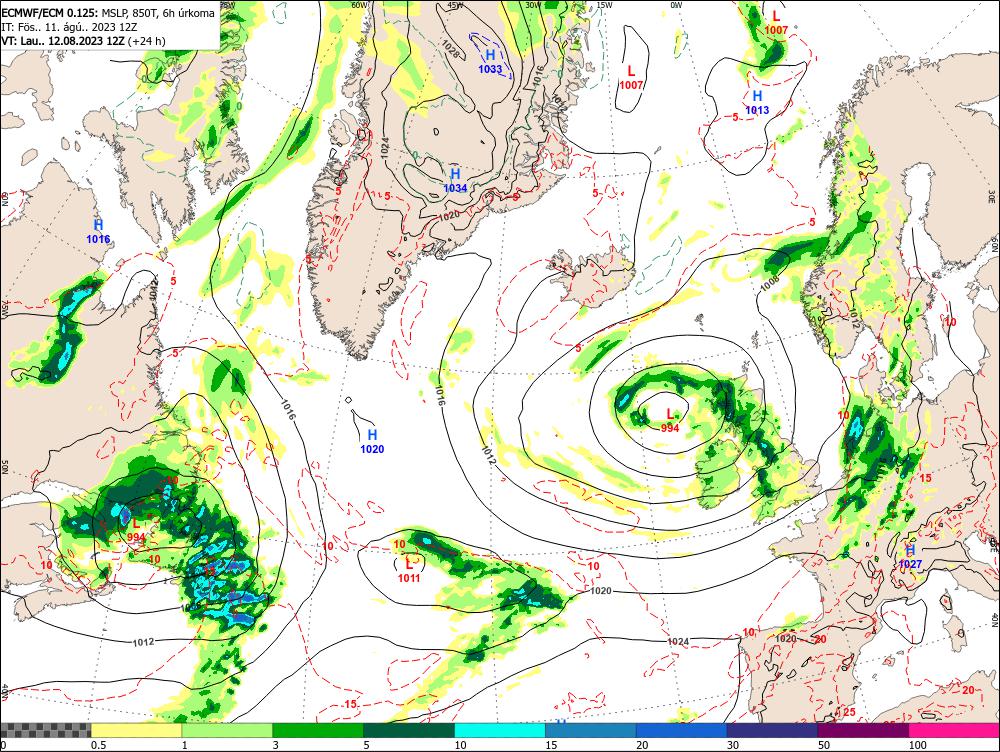1000x752 pixels.
Task: Pick the steel blue 15–20 legend swatch
Action: [591, 730]
